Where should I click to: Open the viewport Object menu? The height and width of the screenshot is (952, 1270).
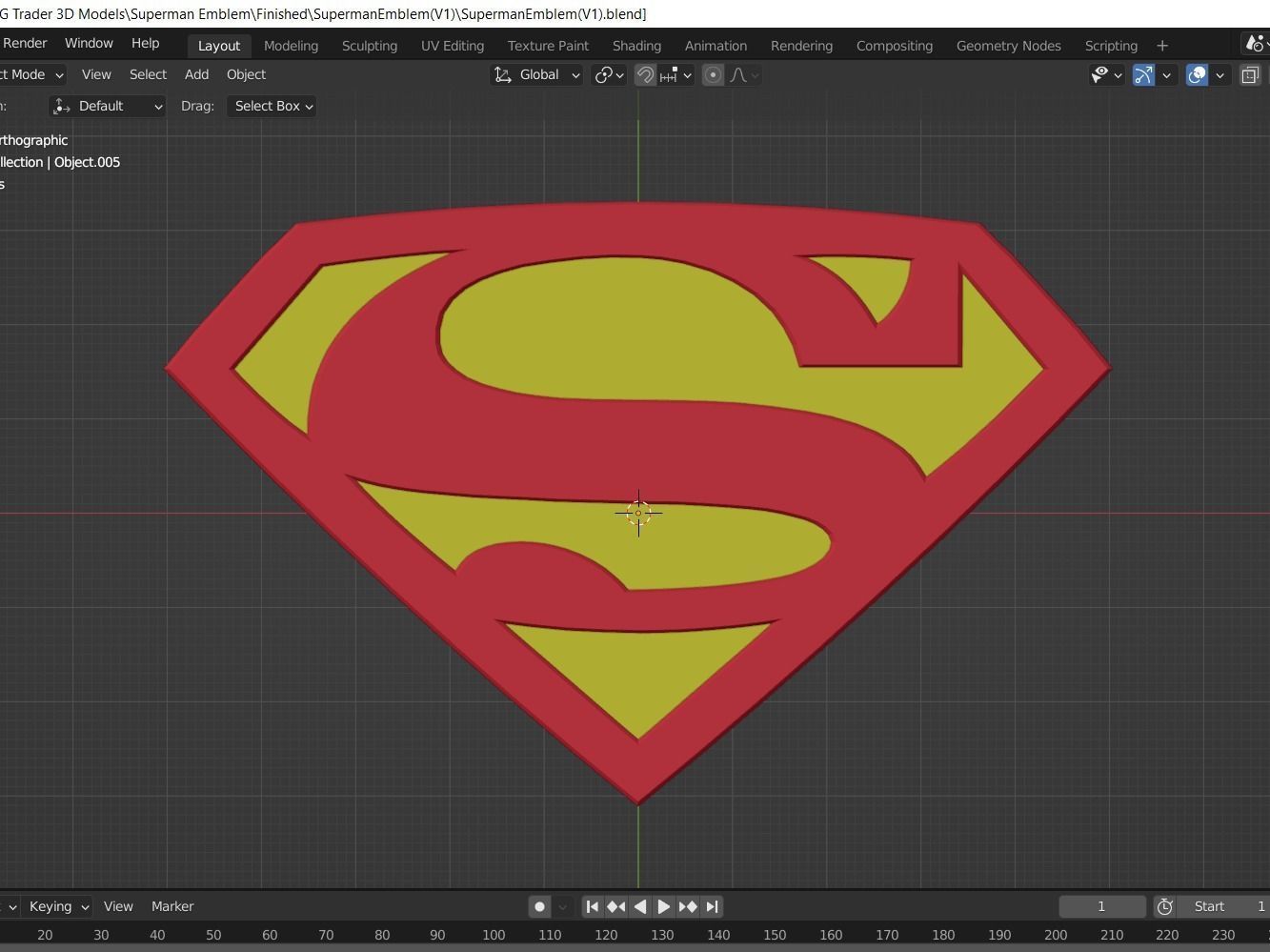click(246, 74)
